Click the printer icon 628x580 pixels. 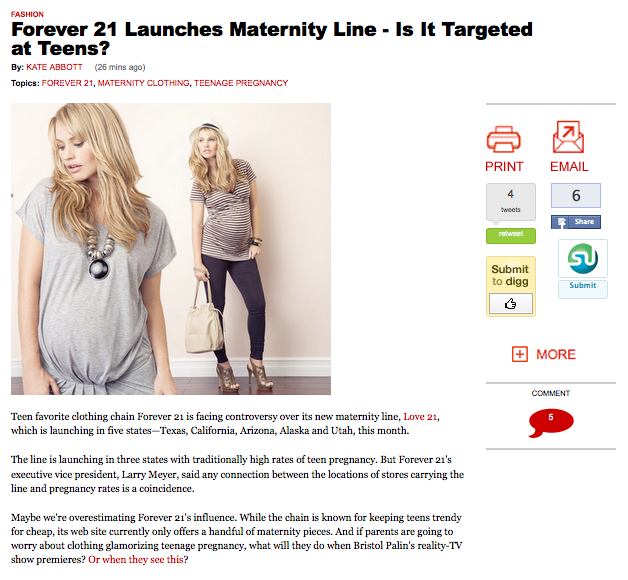click(503, 139)
